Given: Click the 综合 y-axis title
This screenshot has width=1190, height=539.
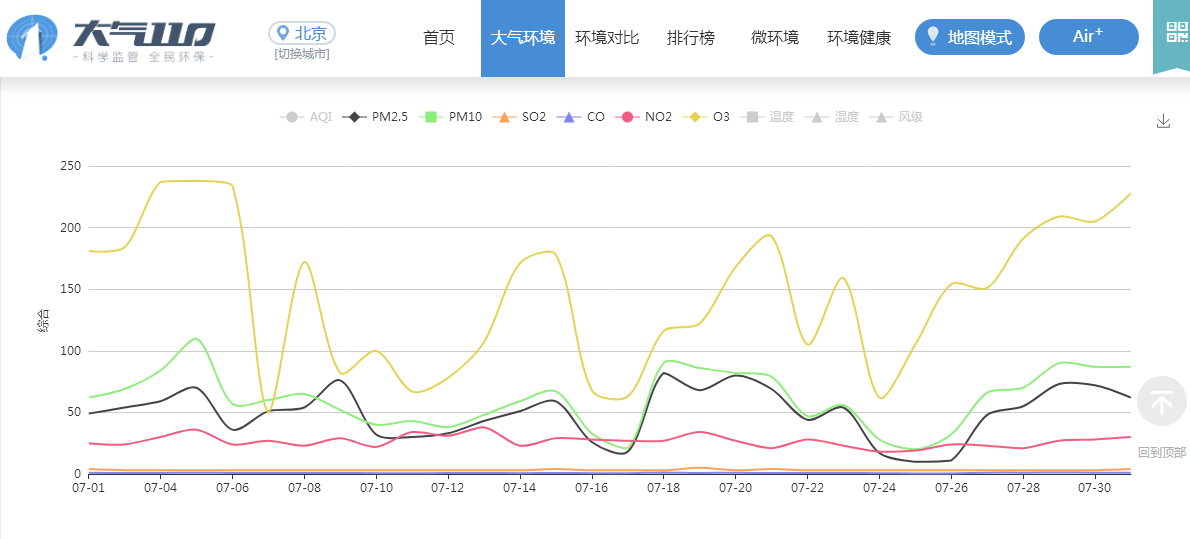Looking at the screenshot, I should pyautogui.click(x=42, y=320).
